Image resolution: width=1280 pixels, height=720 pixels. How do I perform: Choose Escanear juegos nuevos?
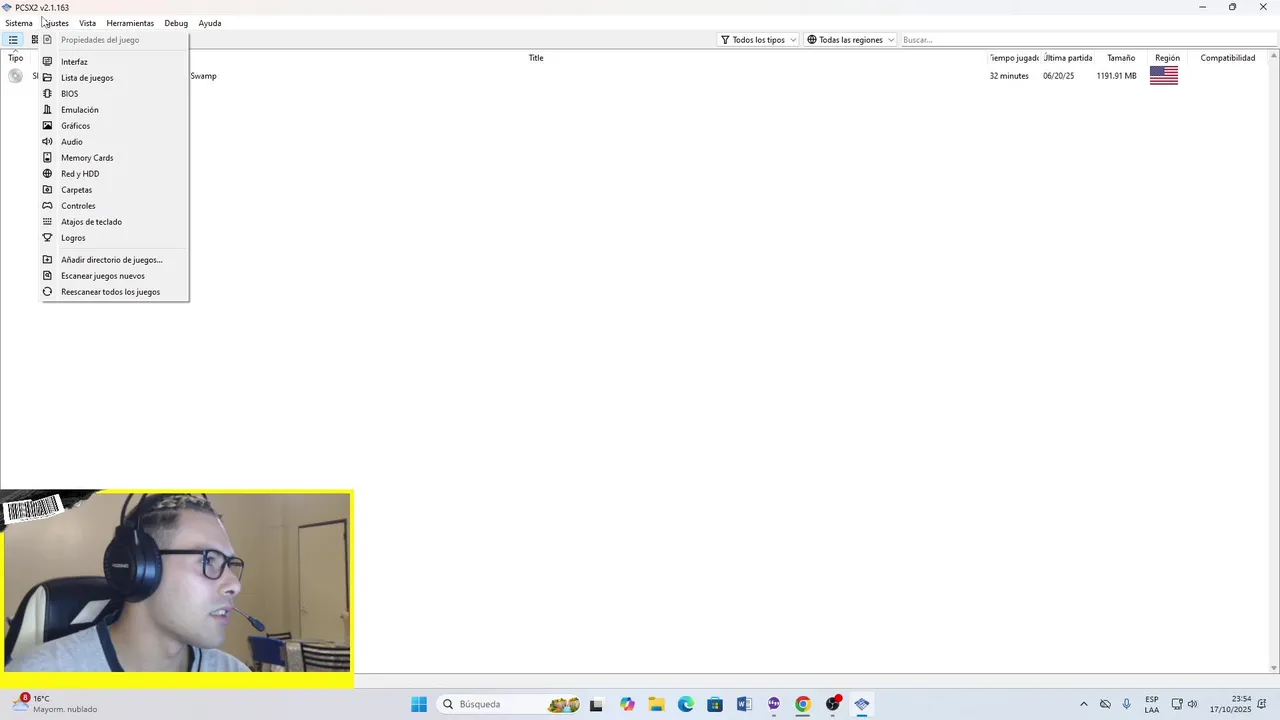pyautogui.click(x=114, y=276)
